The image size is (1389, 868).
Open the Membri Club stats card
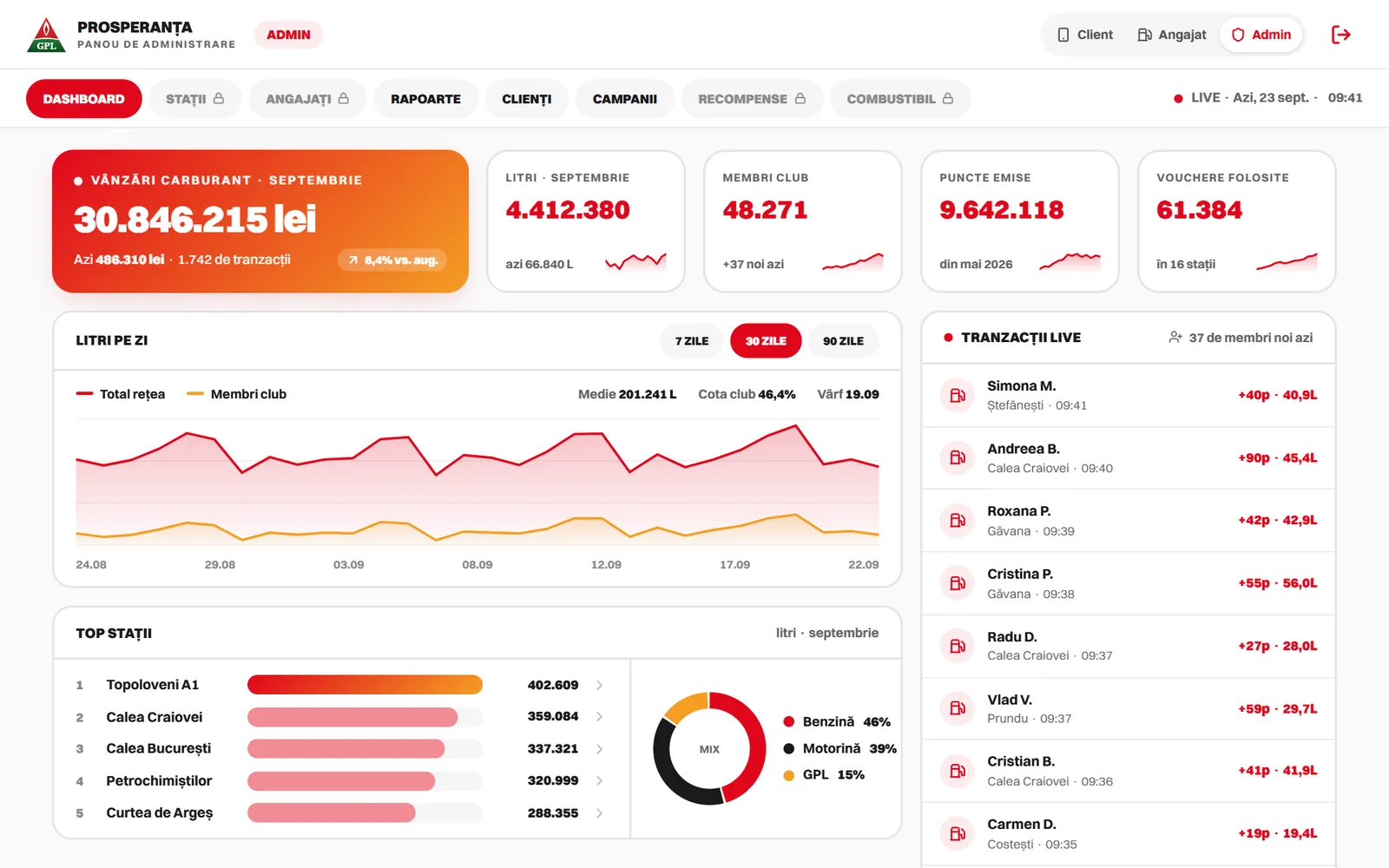802,221
